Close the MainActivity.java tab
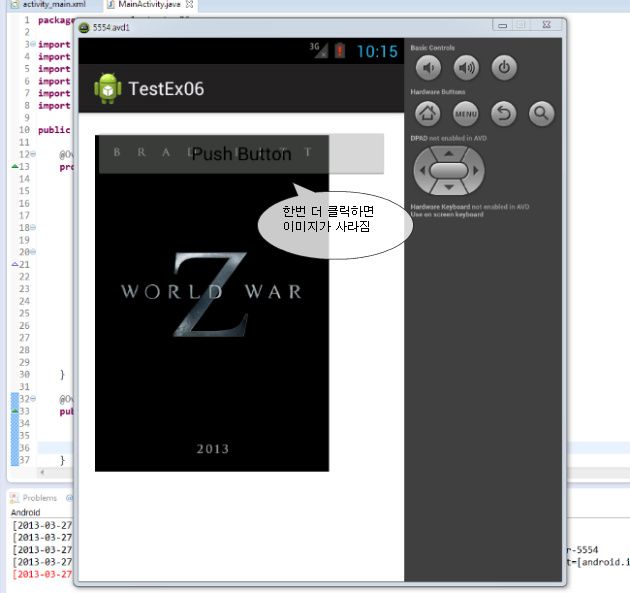The image size is (630, 593). (190, 4)
